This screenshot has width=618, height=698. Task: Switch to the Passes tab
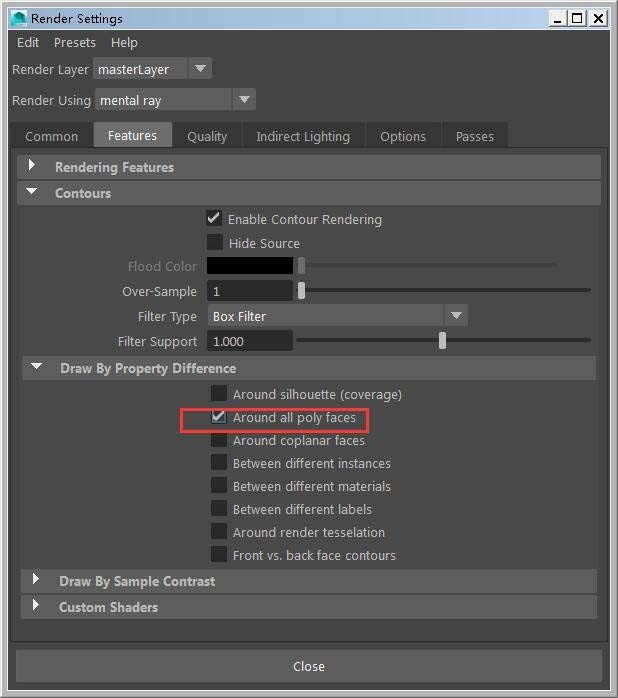pyautogui.click(x=475, y=136)
